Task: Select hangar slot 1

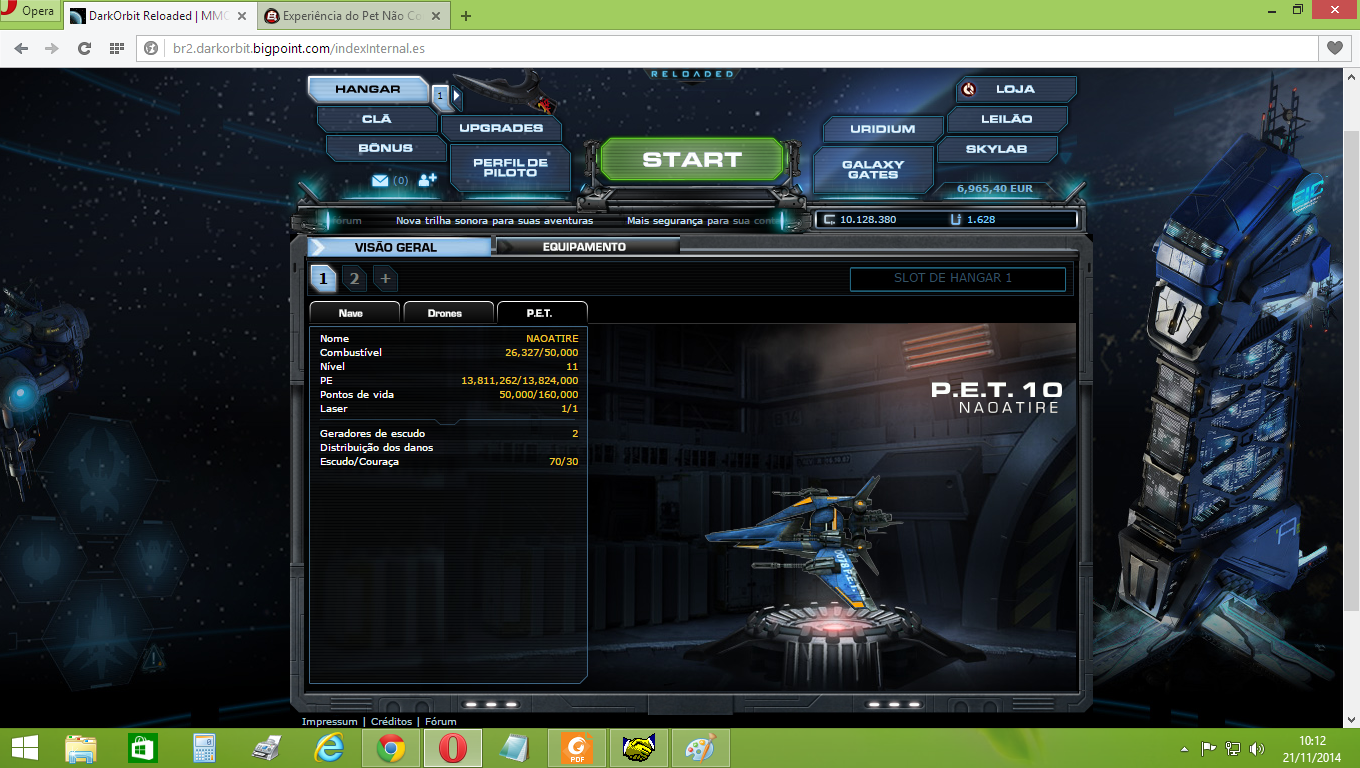Action: [323, 278]
